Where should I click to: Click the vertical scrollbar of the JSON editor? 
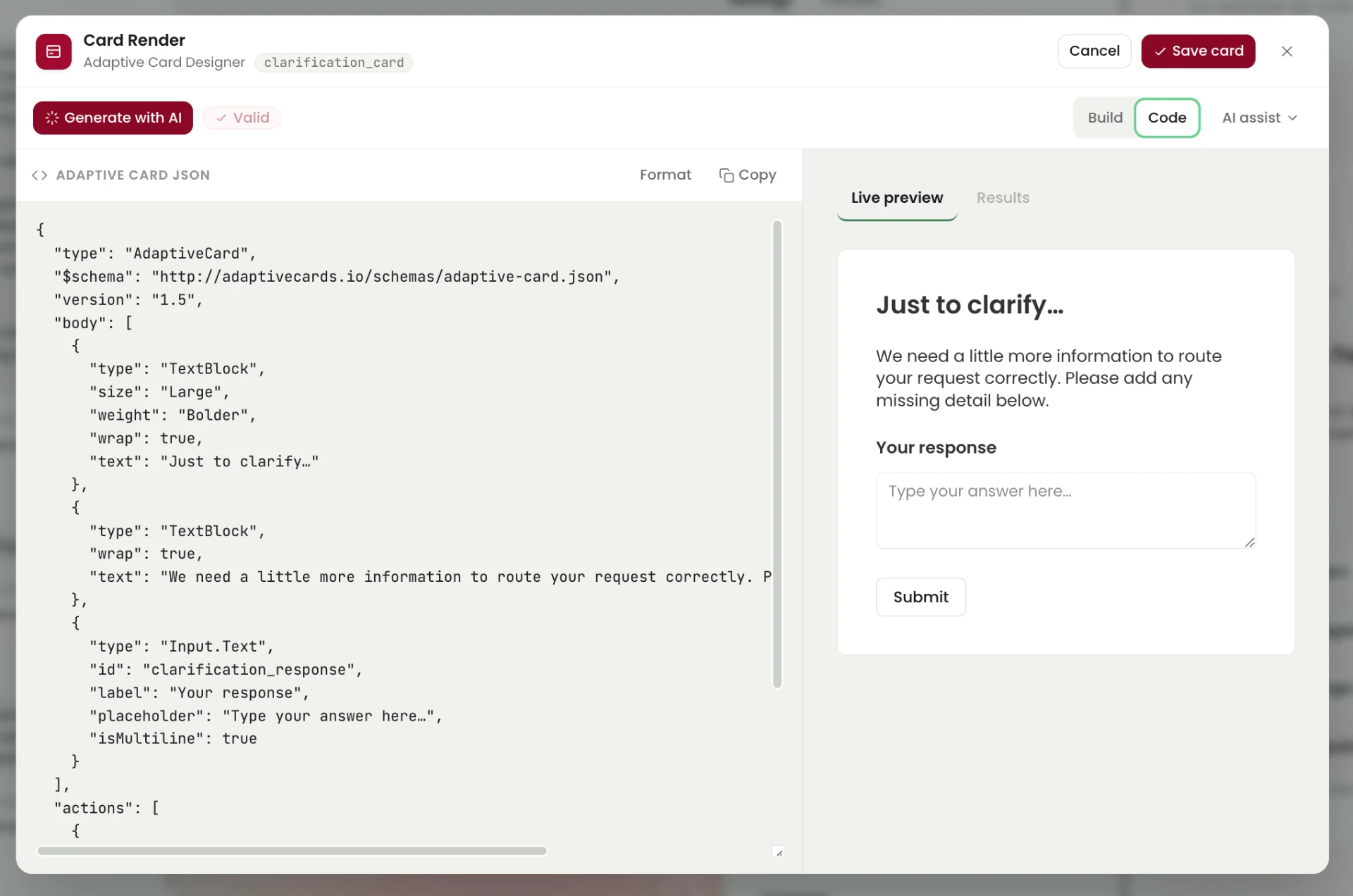pyautogui.click(x=777, y=454)
